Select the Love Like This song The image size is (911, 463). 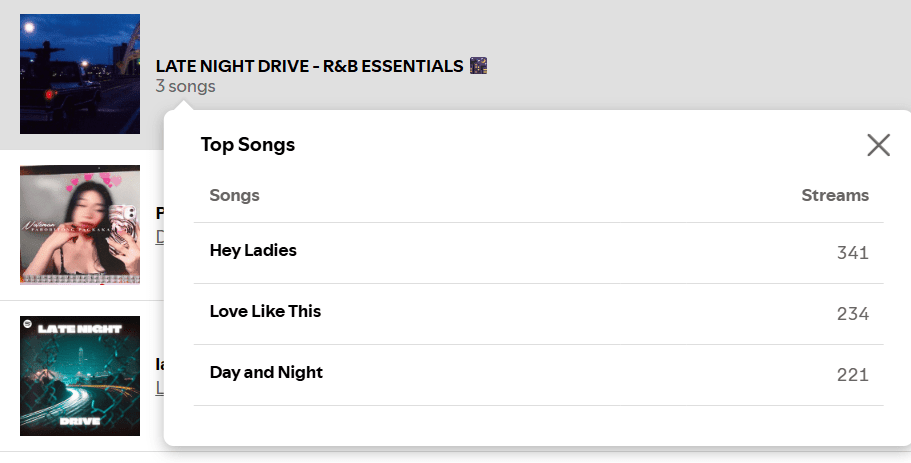point(265,312)
